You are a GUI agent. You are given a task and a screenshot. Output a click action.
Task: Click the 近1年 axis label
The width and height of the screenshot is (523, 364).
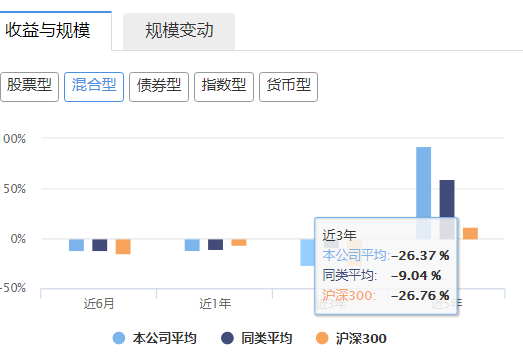(215, 304)
